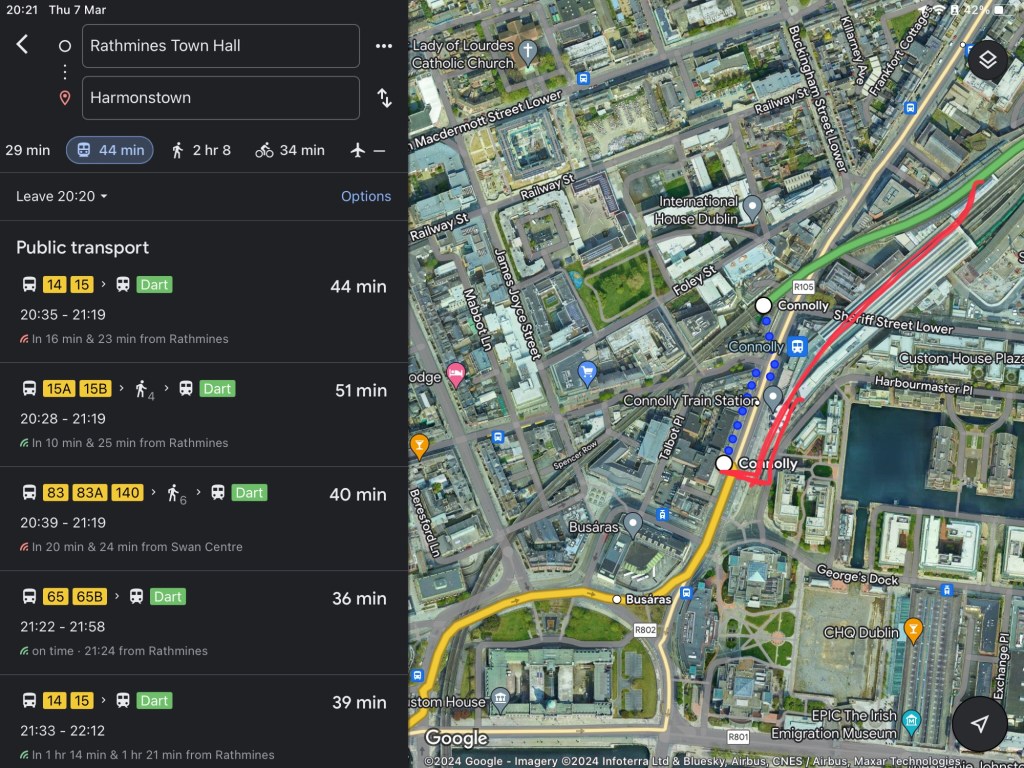Expand the Leave 20:20 time dropdown
The image size is (1024, 768).
(62, 196)
